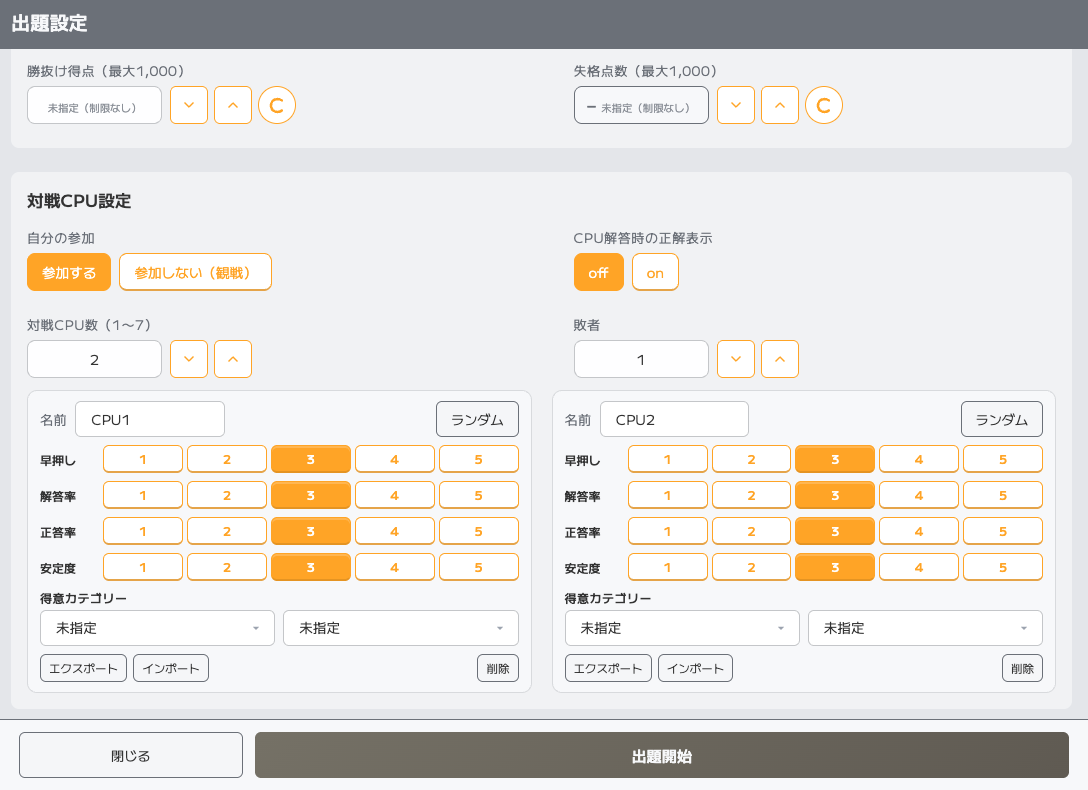
Task: Open CPU2 second 得意カテゴリー dropdown
Action: (925, 628)
